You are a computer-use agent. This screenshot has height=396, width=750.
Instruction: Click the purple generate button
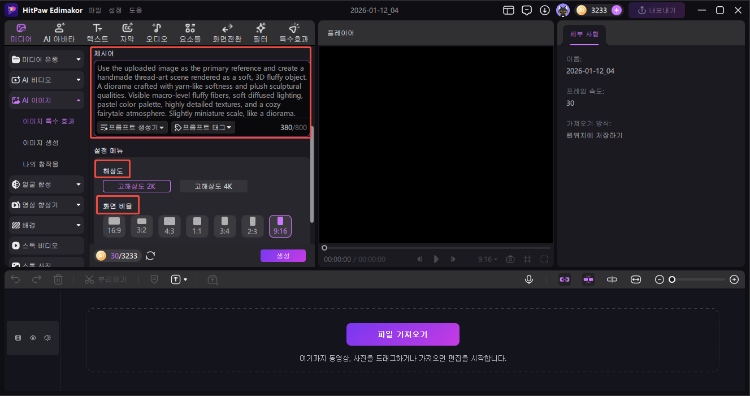coord(283,256)
